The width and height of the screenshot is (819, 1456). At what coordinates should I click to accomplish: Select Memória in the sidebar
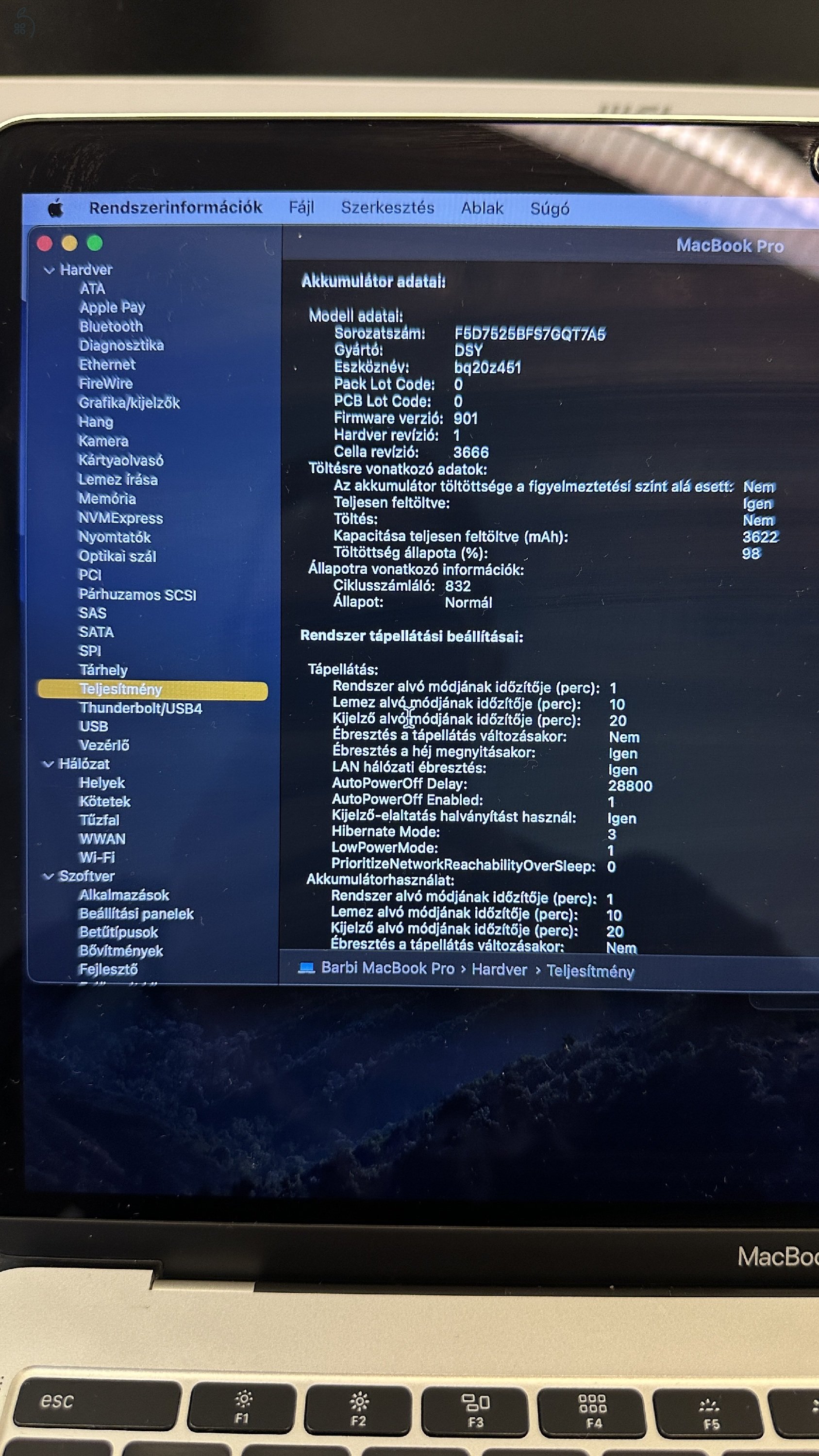(x=107, y=500)
